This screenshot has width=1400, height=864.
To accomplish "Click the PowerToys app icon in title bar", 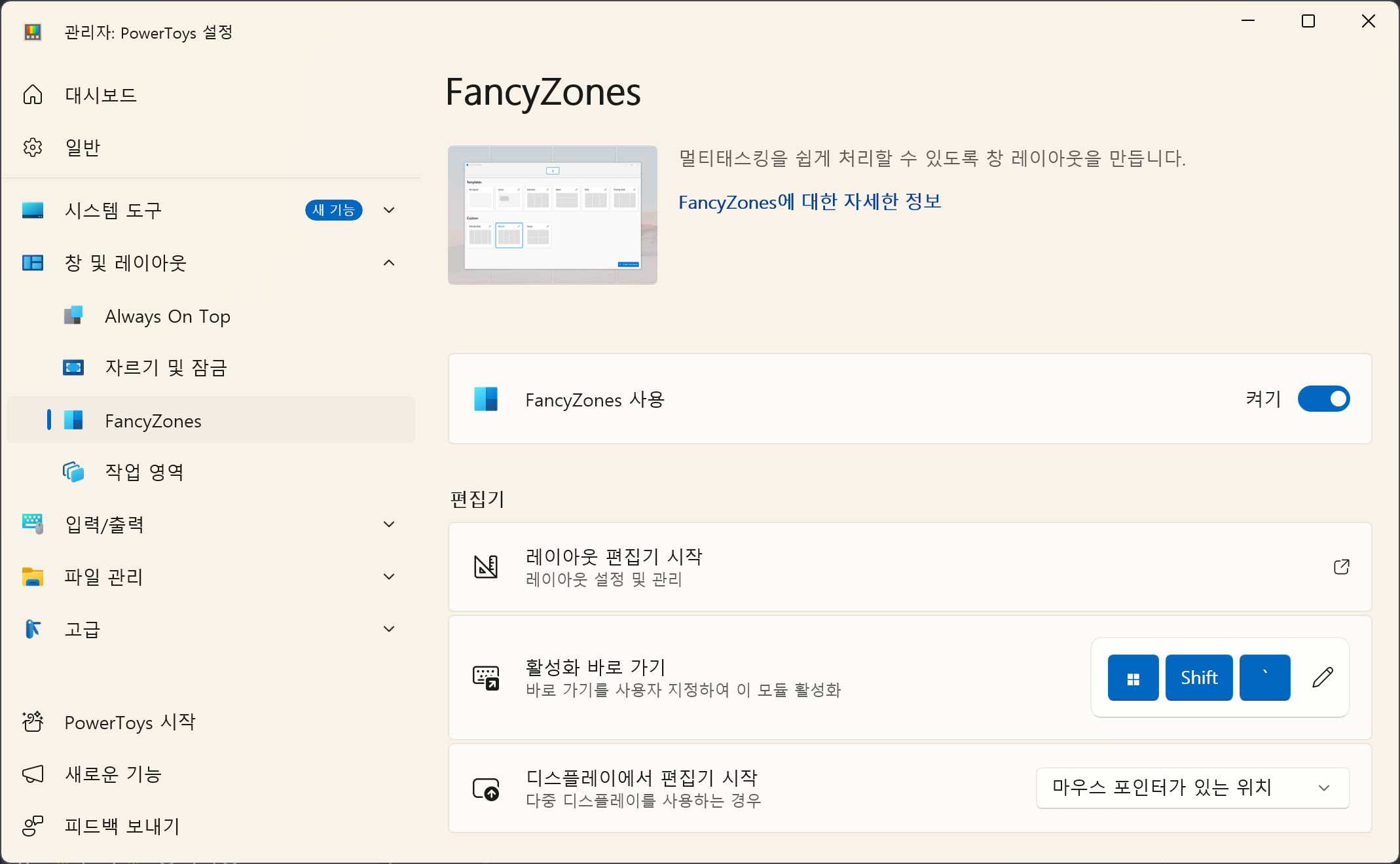I will click(33, 32).
